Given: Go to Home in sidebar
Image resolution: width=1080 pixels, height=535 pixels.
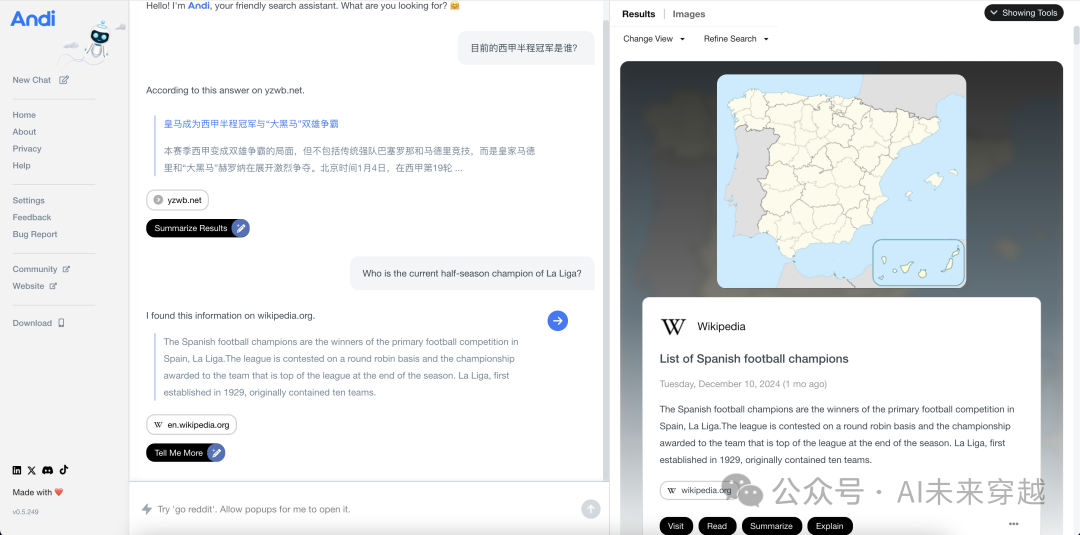Looking at the screenshot, I should [x=24, y=115].
